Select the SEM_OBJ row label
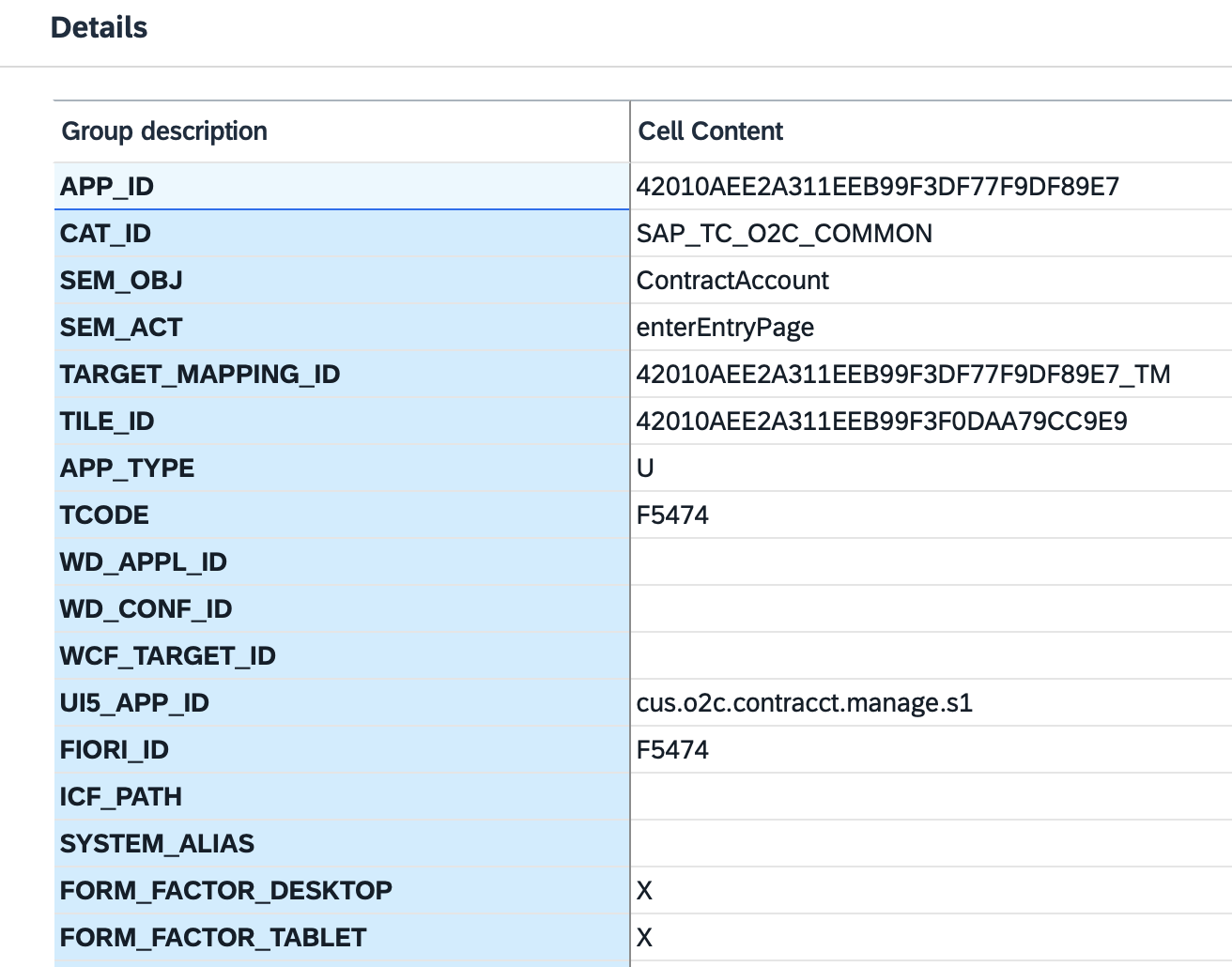Image resolution: width=1232 pixels, height=967 pixels. click(x=342, y=280)
